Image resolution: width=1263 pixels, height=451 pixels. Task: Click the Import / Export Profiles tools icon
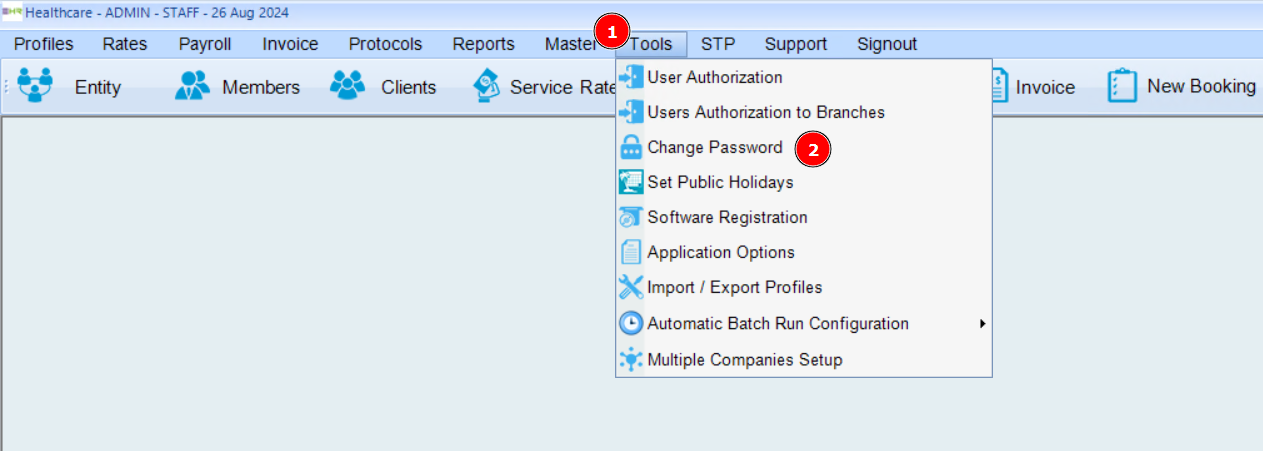631,288
